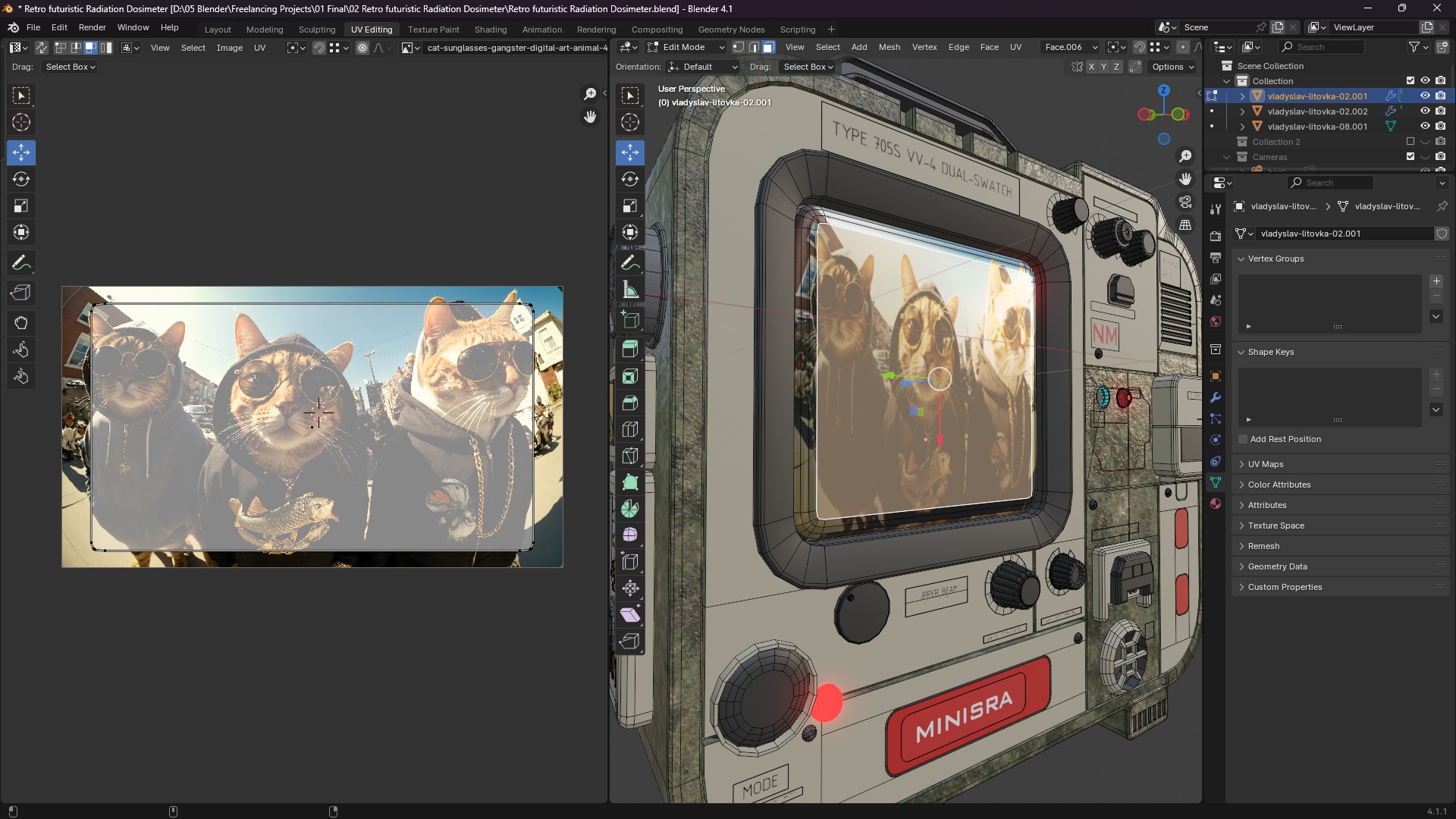This screenshot has height=819, width=1456.
Task: Open the Material properties tab
Action: point(1216,504)
